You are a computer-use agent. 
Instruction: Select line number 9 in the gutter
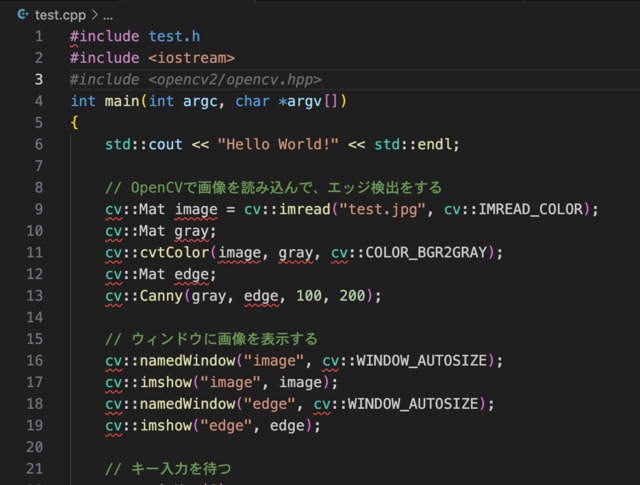coord(38,209)
